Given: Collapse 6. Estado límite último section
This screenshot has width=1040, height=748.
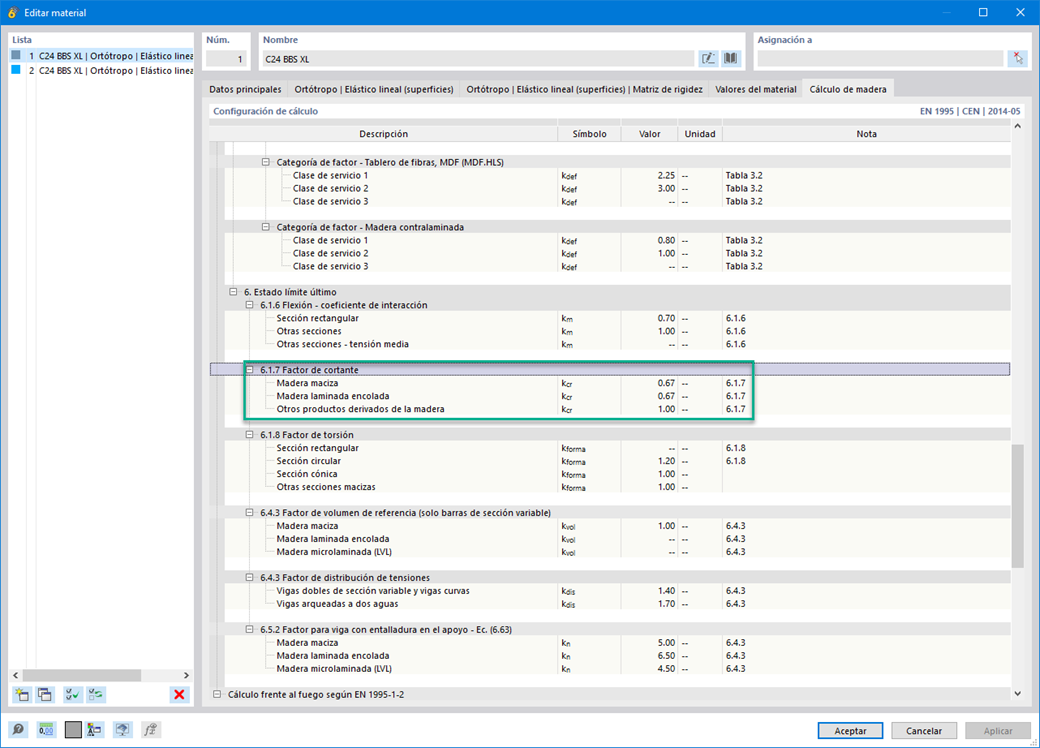Looking at the screenshot, I should [233, 292].
